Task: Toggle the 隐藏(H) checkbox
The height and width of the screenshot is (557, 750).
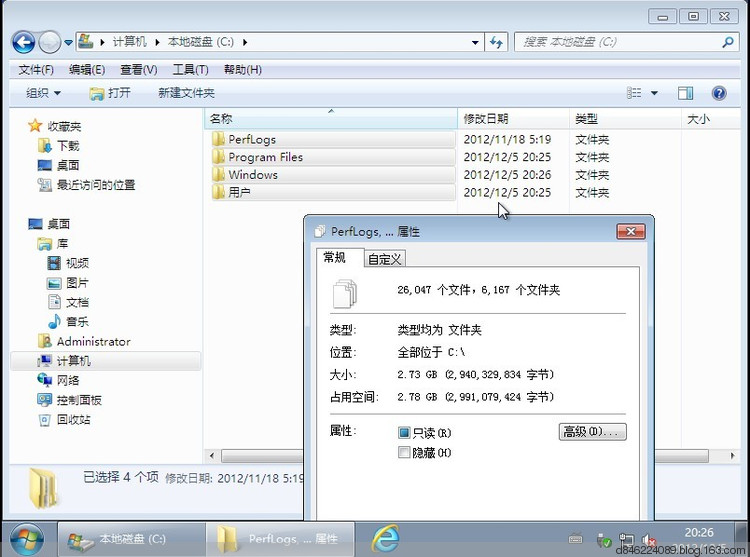Action: tap(404, 452)
